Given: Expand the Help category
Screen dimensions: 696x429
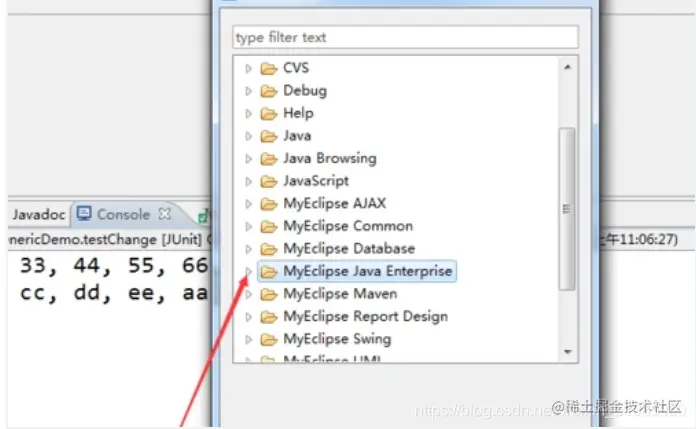Looking at the screenshot, I should [249, 114].
